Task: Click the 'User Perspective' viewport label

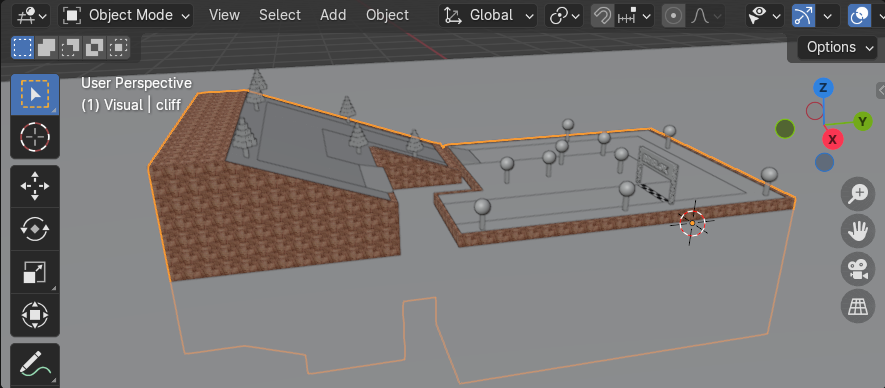Action: coord(137,83)
